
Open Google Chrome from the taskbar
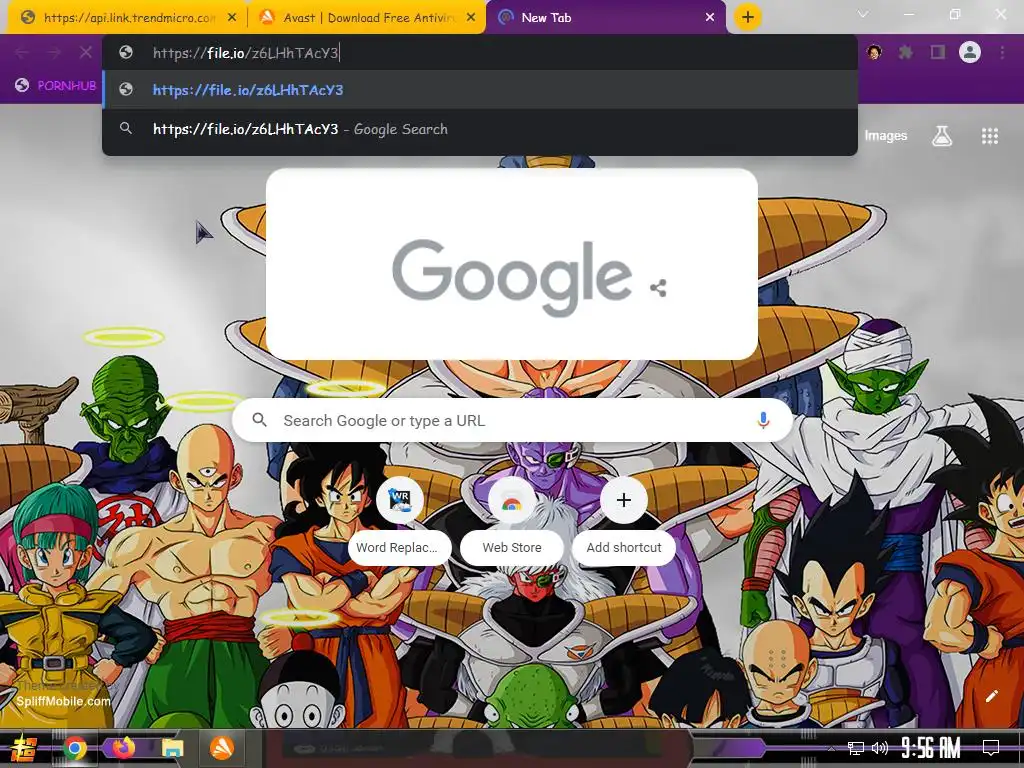(x=75, y=748)
